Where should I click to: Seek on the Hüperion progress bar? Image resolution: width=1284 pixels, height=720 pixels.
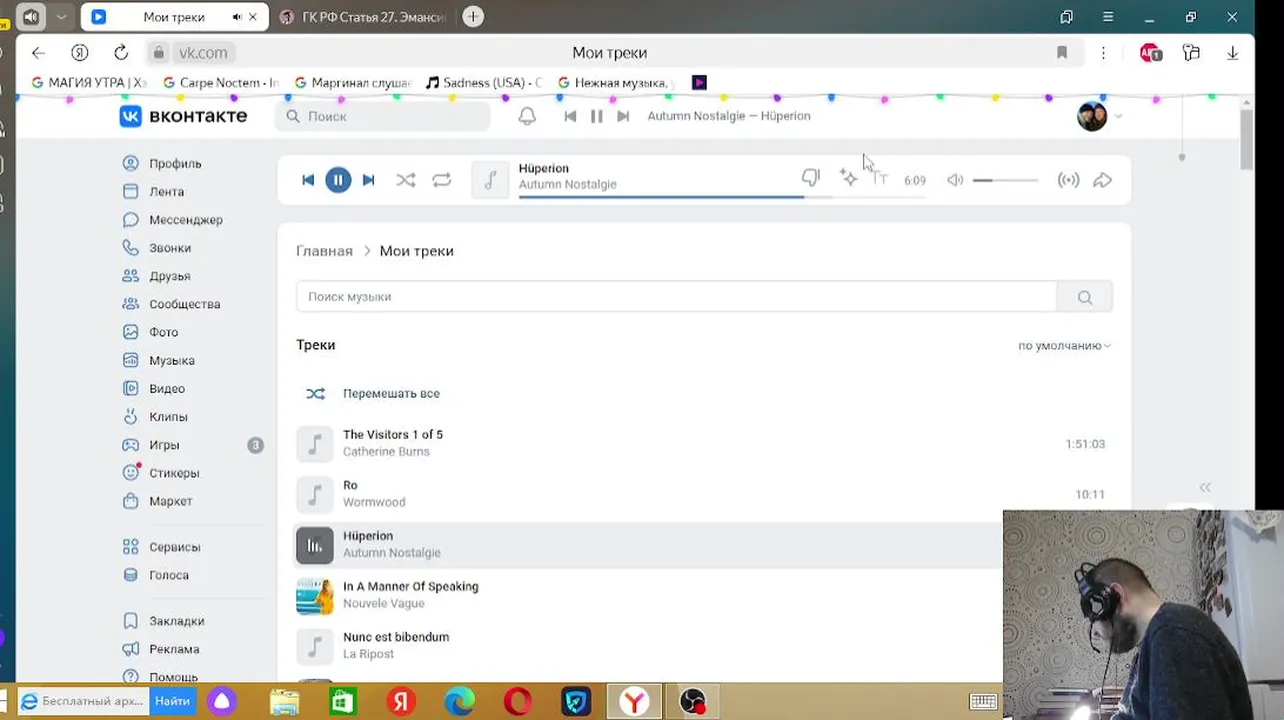721,196
